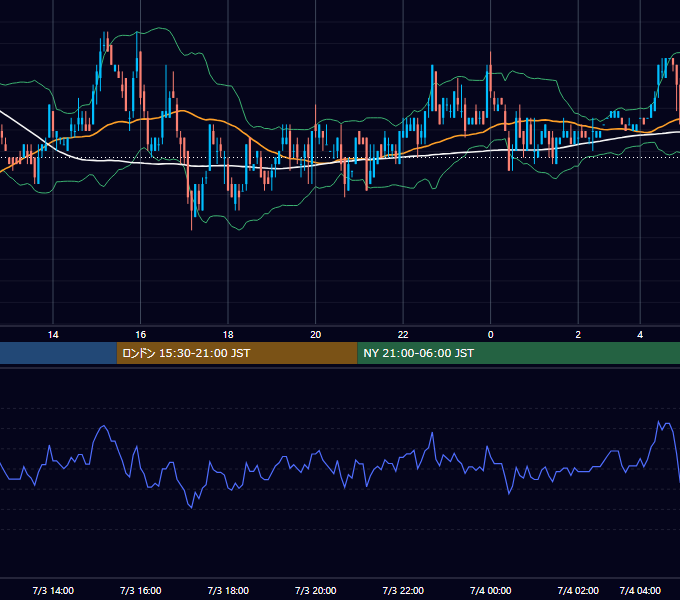Screen dimensions: 680x600
Task: Click the 20 hour label on the upper axis
Action: (x=316, y=335)
